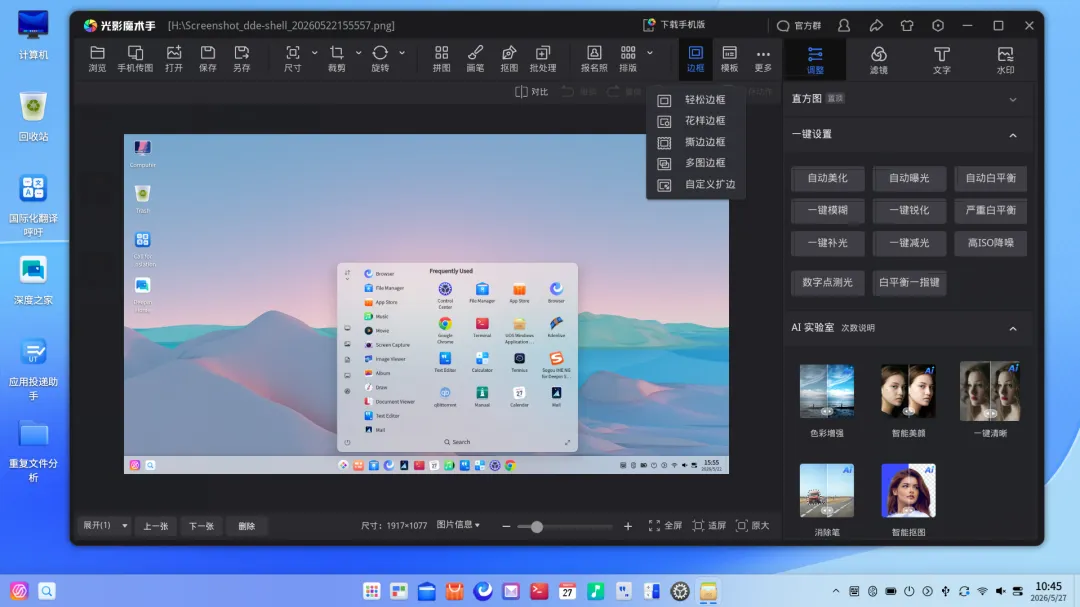Open the calendar app in the taskbar
Screen dimensions: 1080x607
[x=567, y=591]
